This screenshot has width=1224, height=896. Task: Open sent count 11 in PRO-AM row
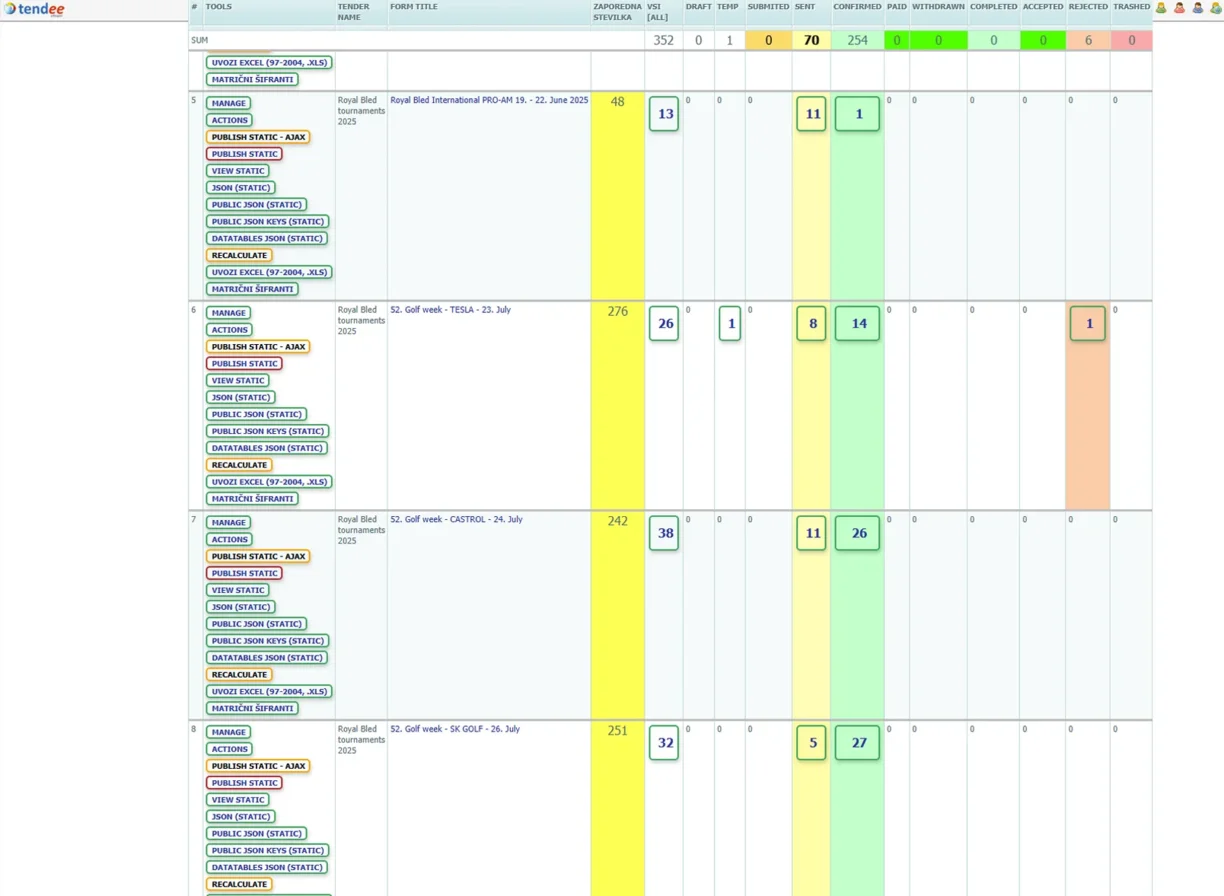[x=811, y=114]
